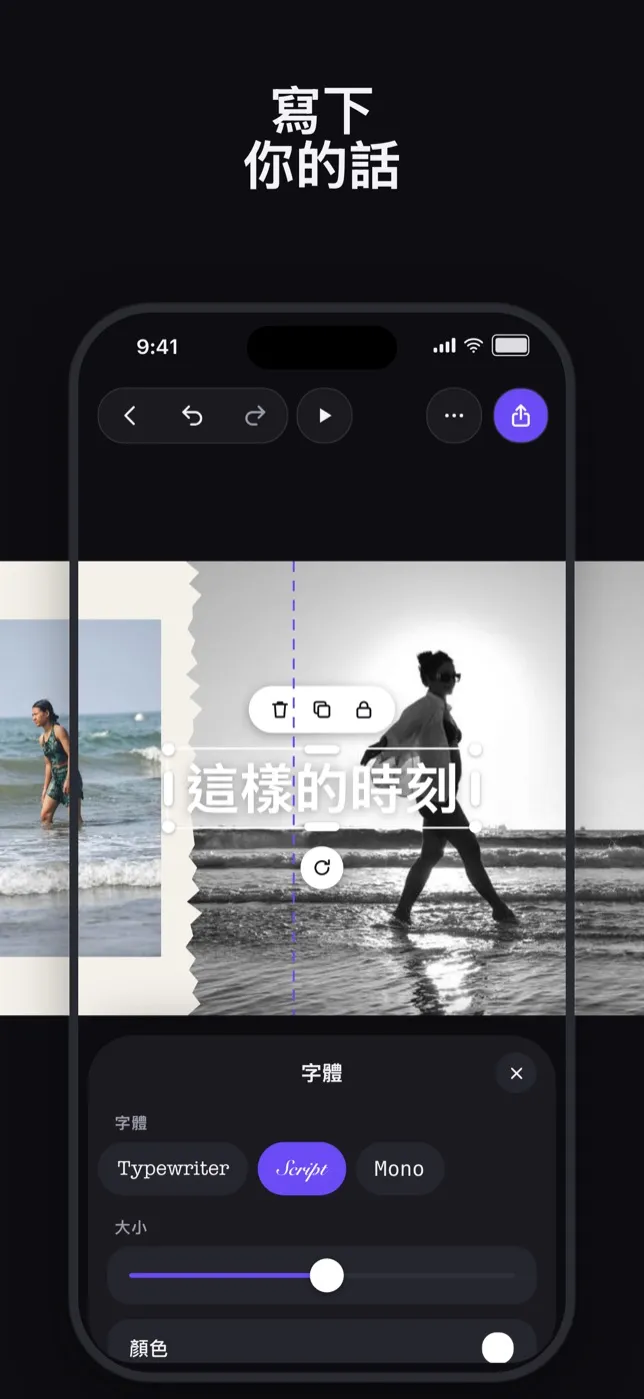Click the 顏色 label
The width and height of the screenshot is (644, 1399).
[148, 1348]
